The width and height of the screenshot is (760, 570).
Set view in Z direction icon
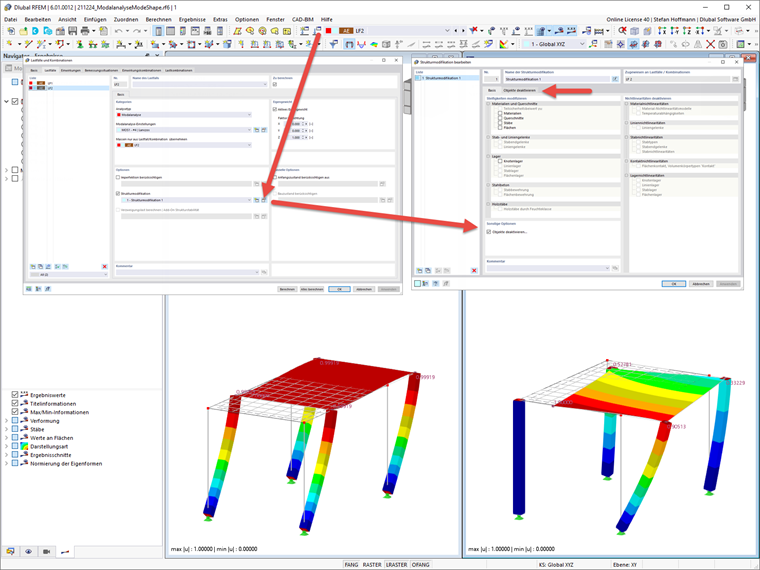click(x=686, y=31)
